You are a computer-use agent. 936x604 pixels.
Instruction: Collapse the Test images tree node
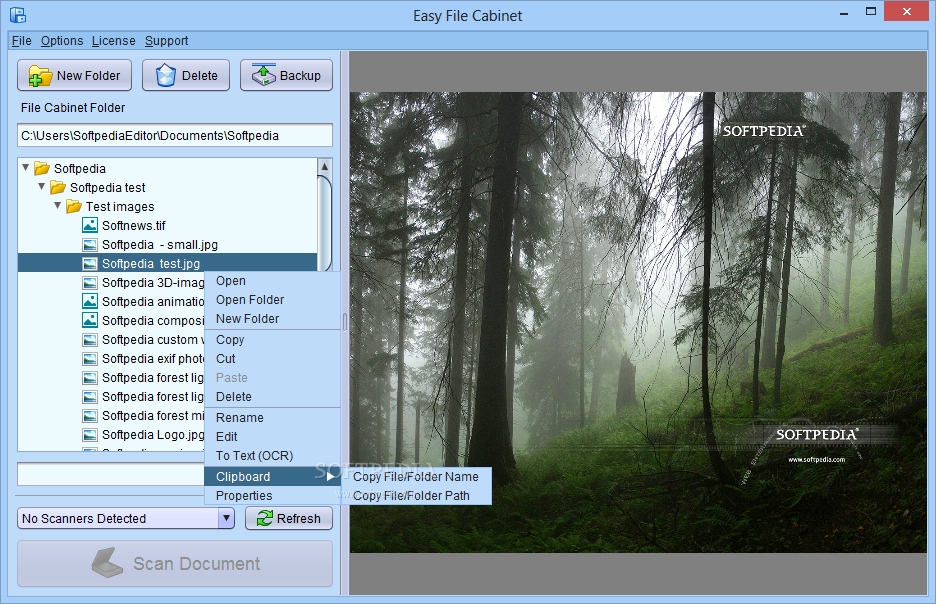coord(57,206)
